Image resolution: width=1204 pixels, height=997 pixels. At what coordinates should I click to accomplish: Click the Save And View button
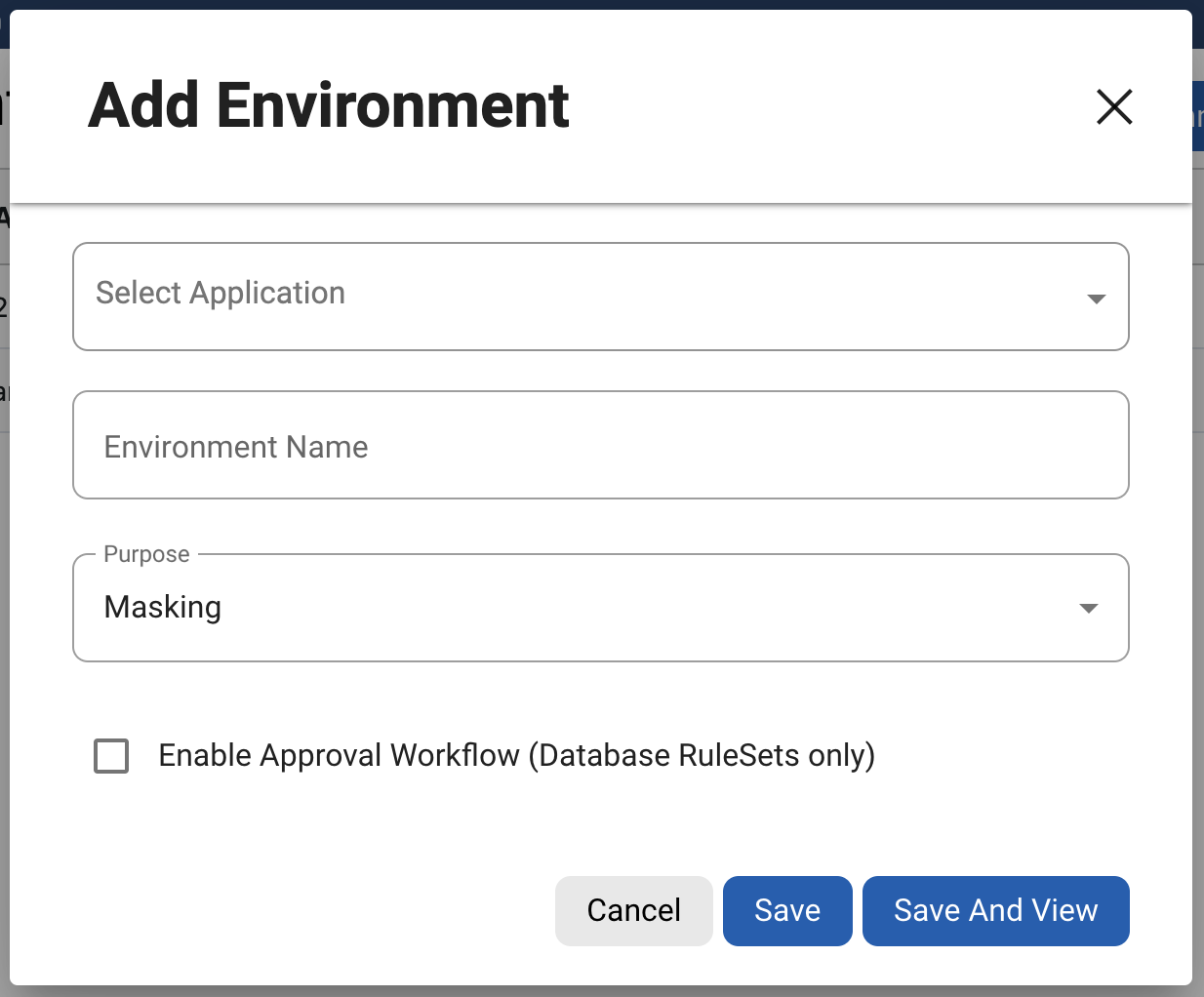(995, 910)
